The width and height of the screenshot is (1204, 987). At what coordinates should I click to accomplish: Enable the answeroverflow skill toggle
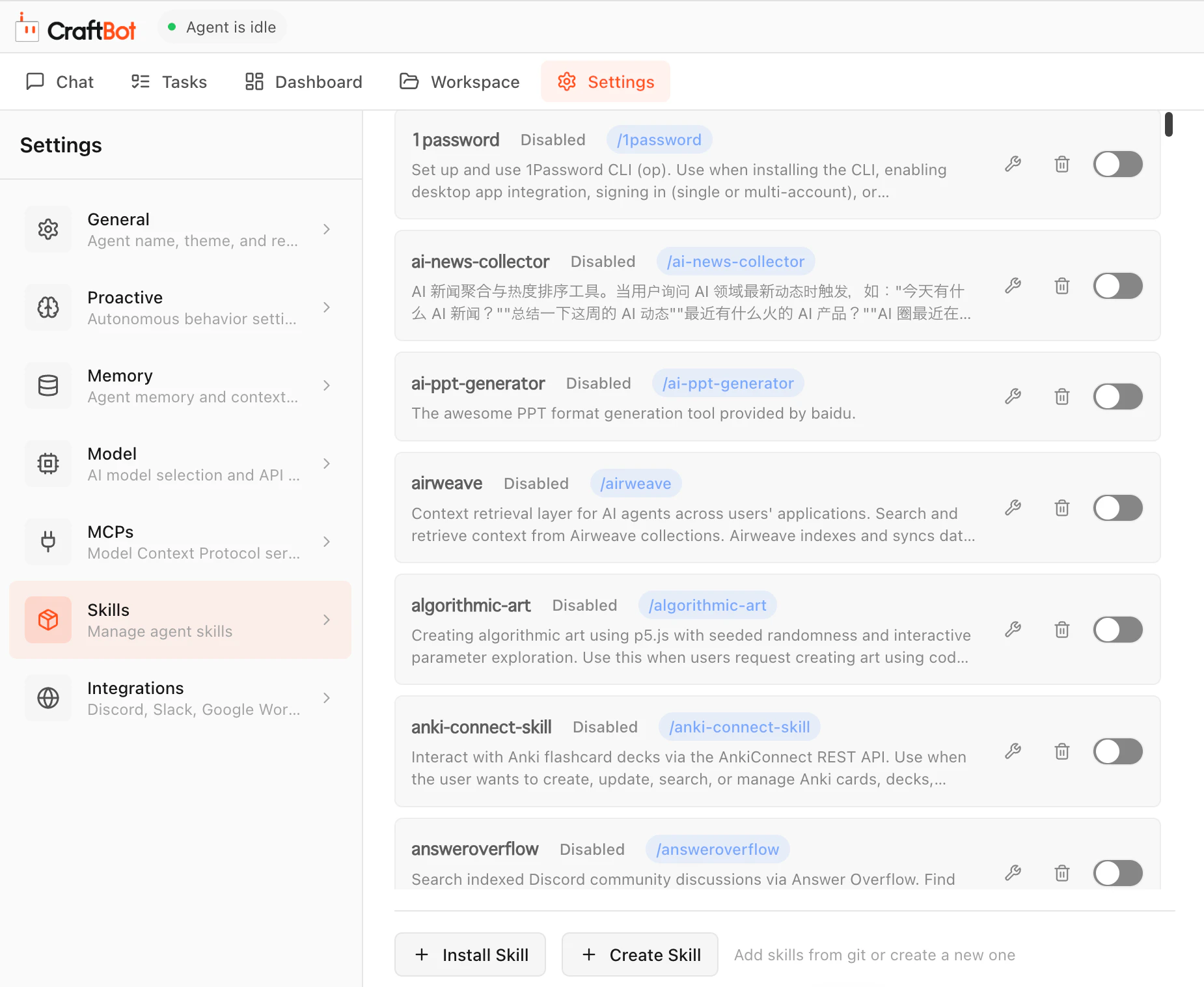click(x=1118, y=873)
